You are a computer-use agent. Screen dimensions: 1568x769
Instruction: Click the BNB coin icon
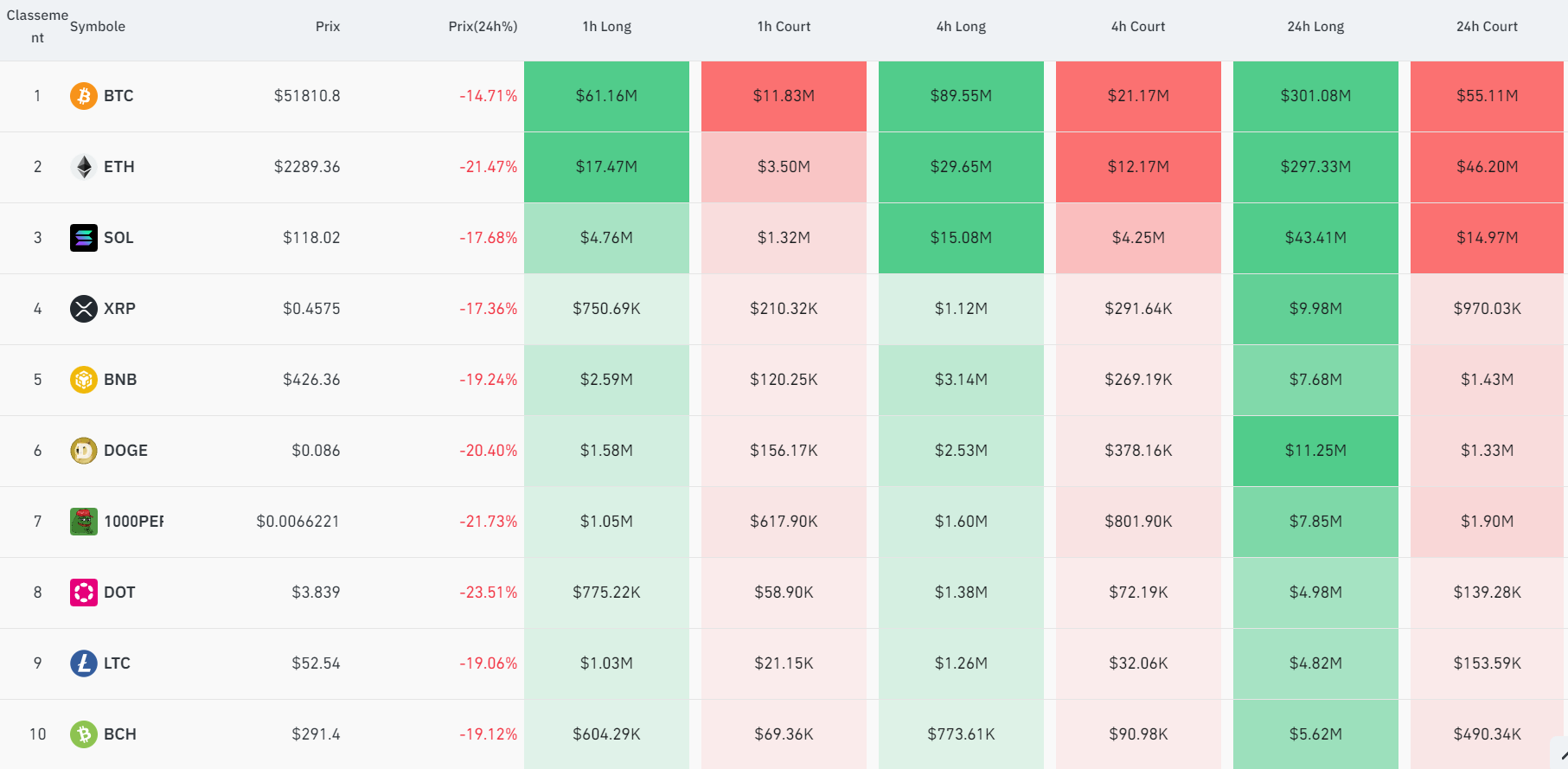(84, 380)
